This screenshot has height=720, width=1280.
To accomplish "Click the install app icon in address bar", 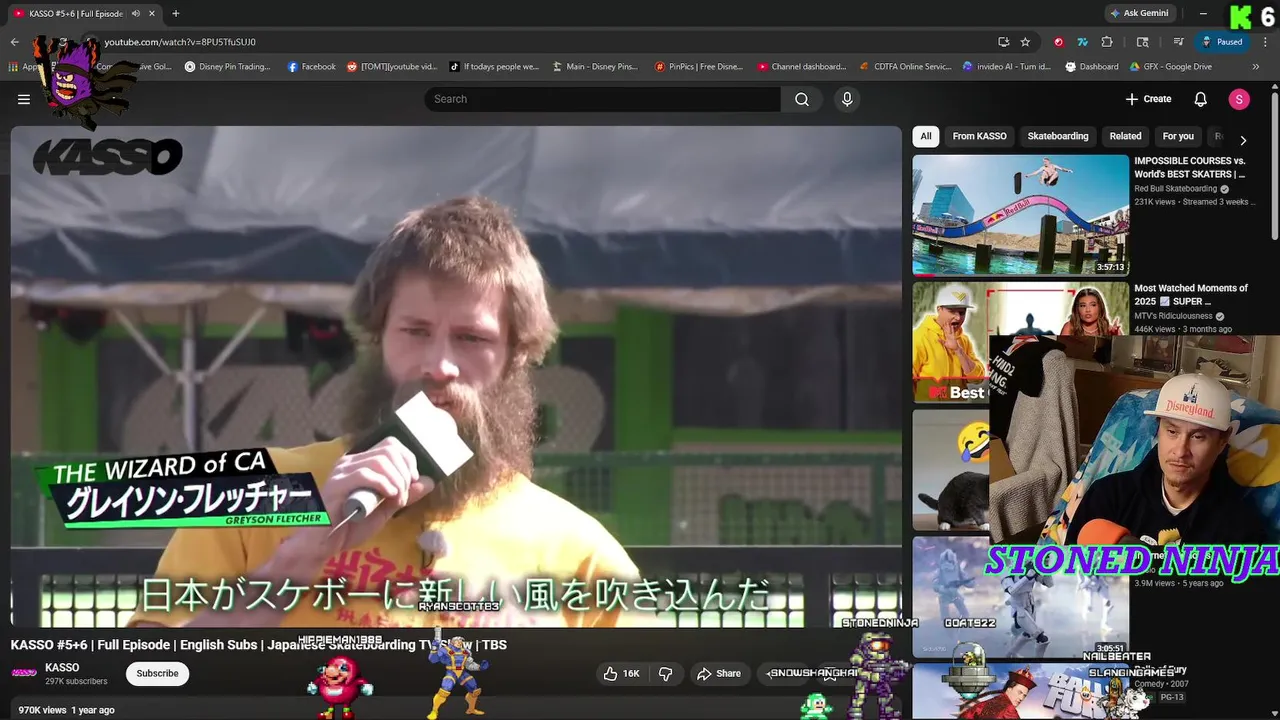I will click(1003, 42).
